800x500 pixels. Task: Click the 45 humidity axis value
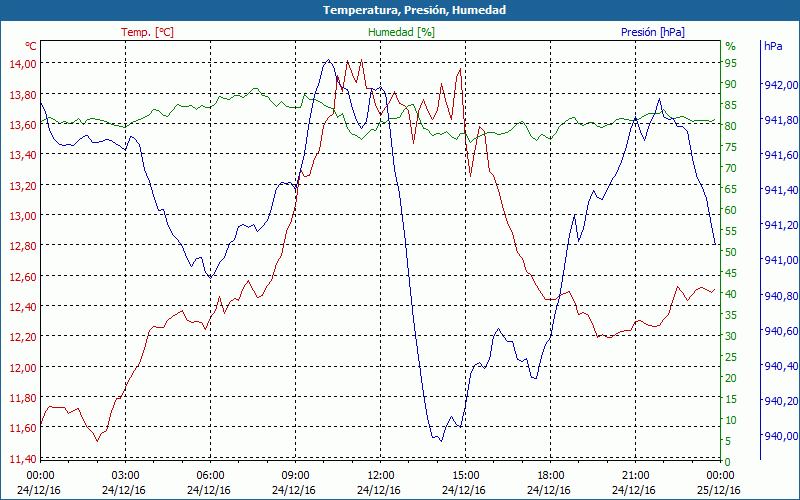(731, 273)
